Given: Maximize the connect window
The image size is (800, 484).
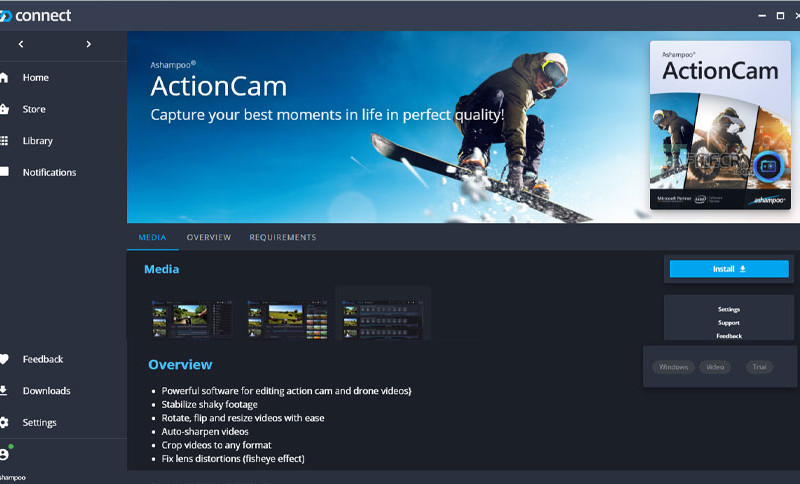Looking at the screenshot, I should pos(780,16).
